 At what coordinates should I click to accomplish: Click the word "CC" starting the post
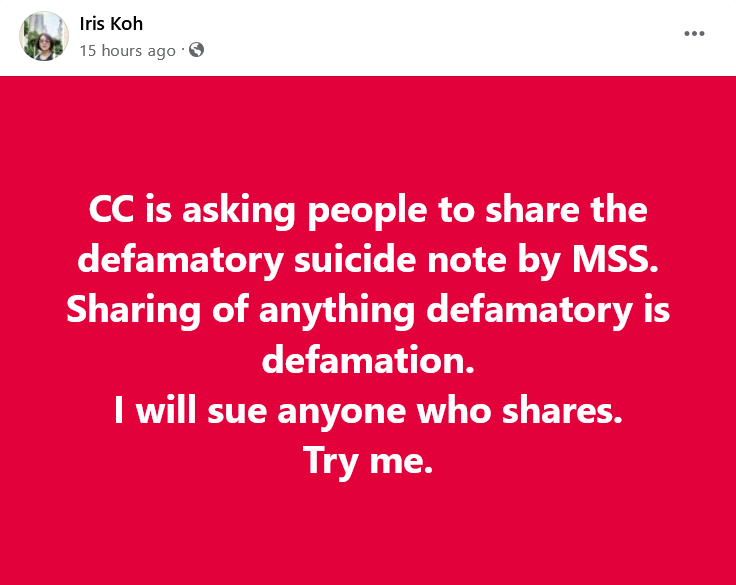pyautogui.click(x=111, y=211)
